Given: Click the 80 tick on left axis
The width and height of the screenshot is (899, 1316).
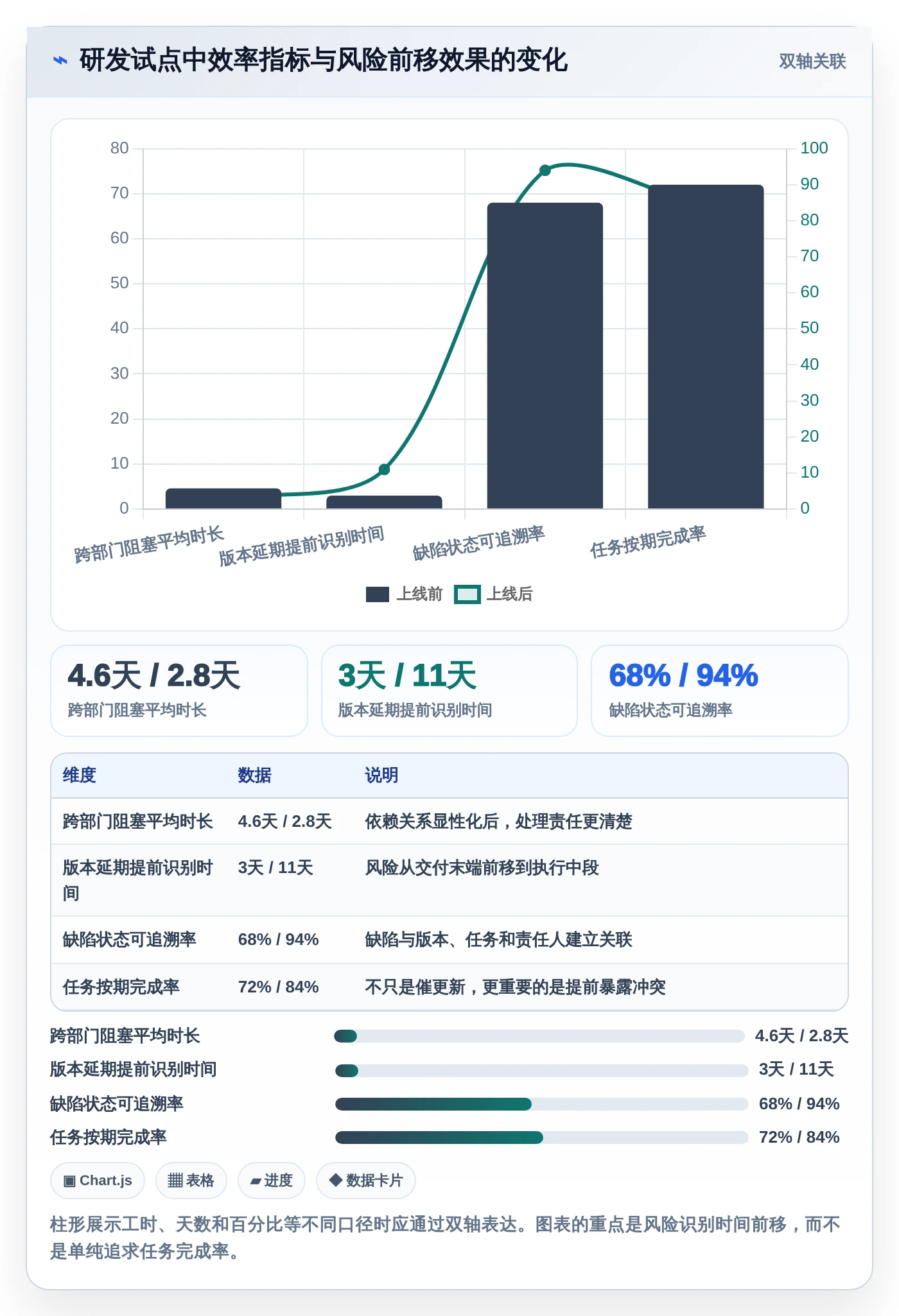Looking at the screenshot, I should pos(119,148).
